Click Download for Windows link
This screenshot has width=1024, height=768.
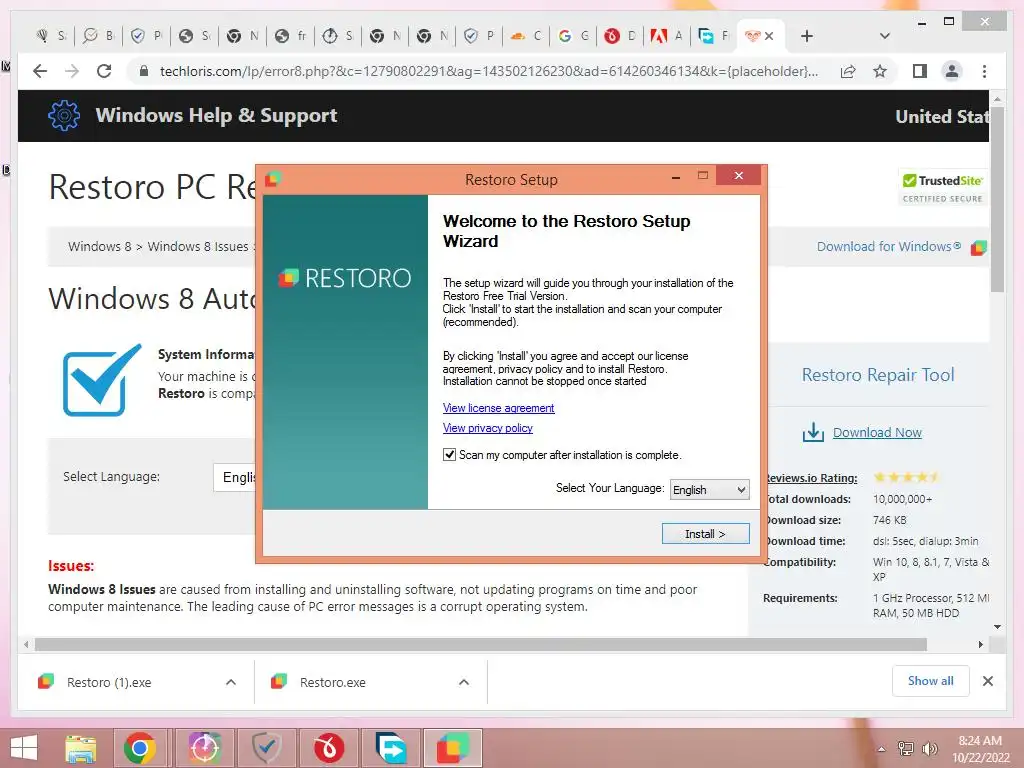pos(888,246)
